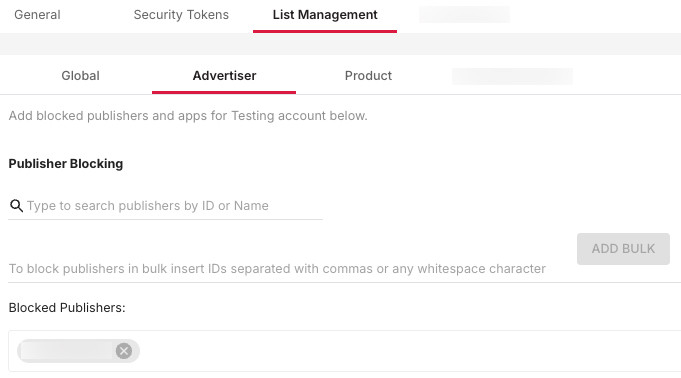Open the General tab
Image resolution: width=681 pixels, height=378 pixels.
pos(37,15)
